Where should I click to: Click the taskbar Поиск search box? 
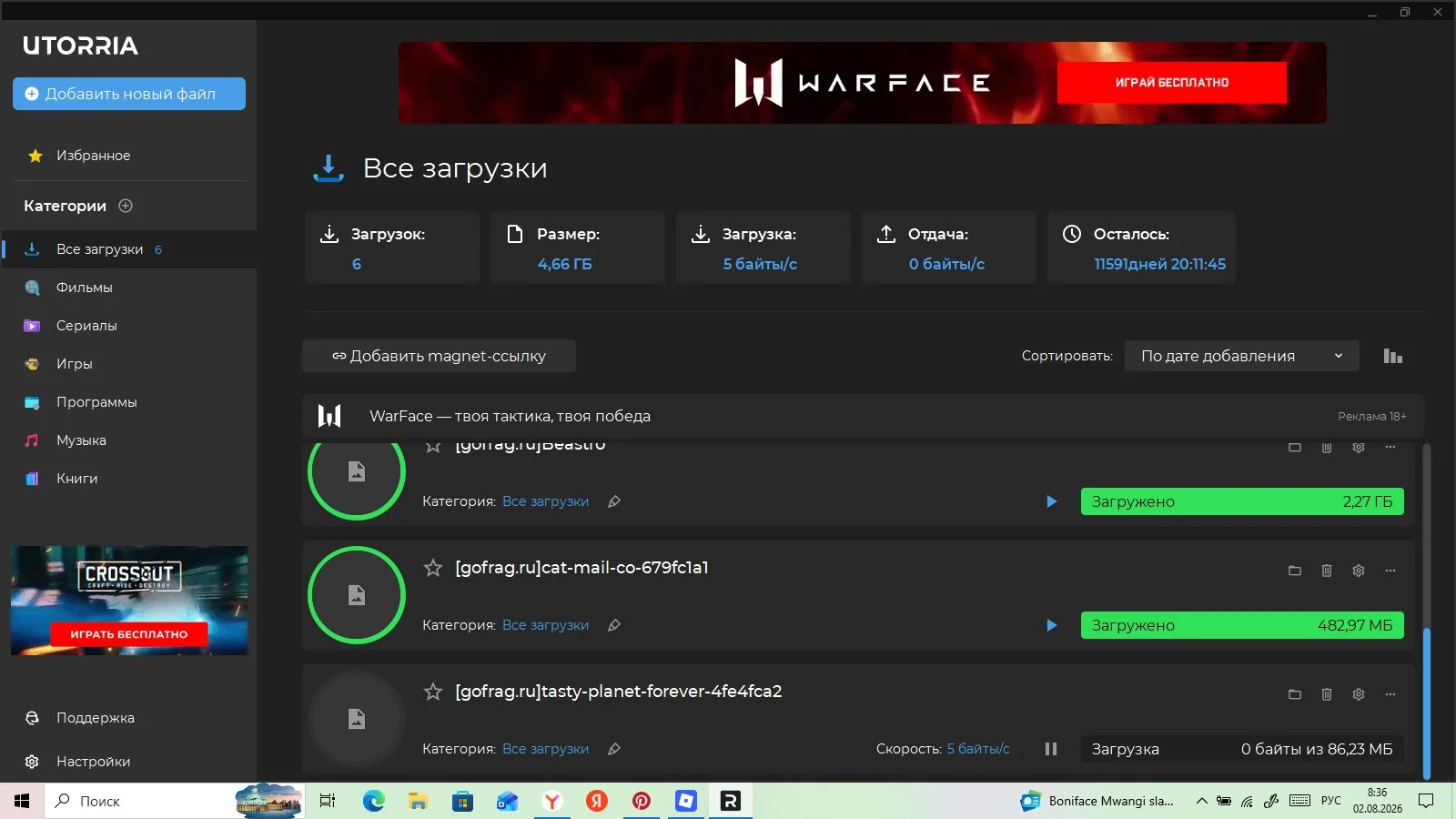174,801
